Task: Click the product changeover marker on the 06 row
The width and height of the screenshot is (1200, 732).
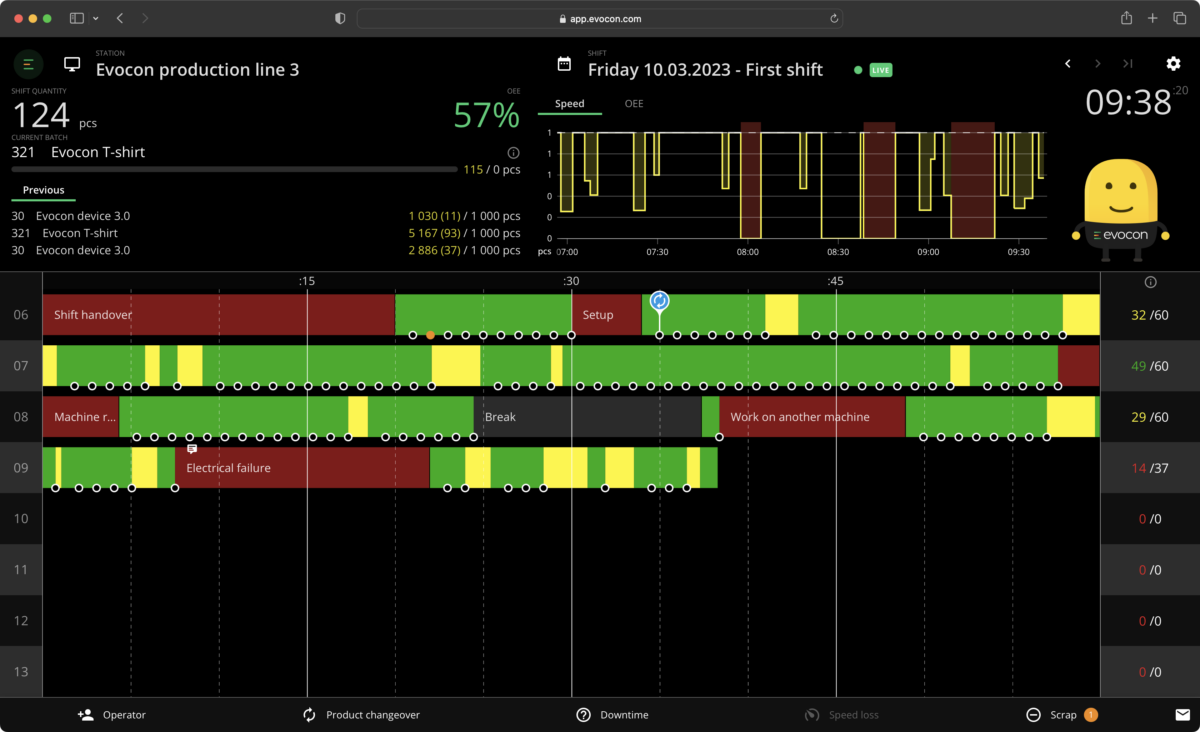Action: pyautogui.click(x=660, y=299)
